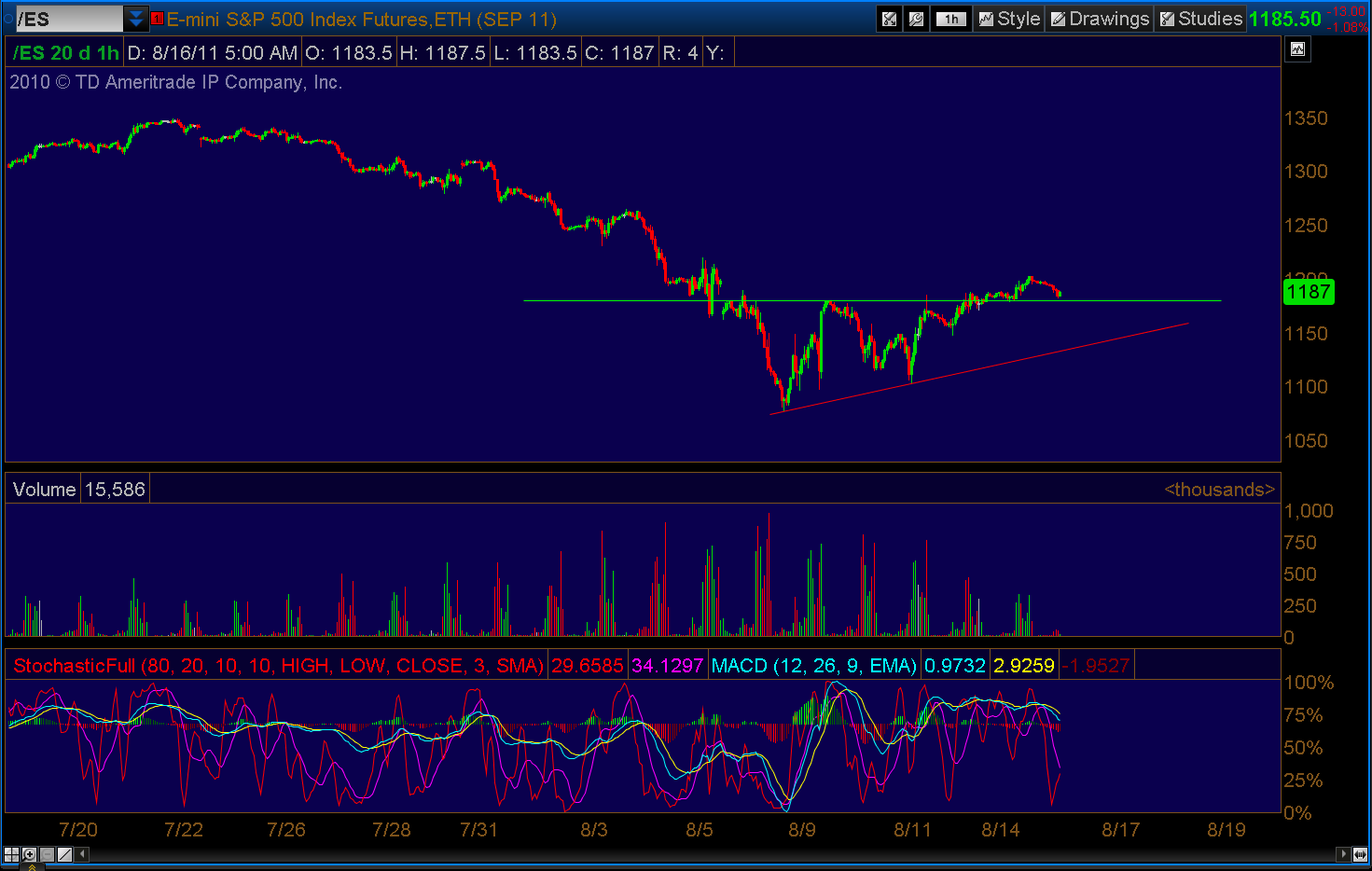The height and width of the screenshot is (871, 1372).
Task: Click the MACD diff value -1.9527
Action: coord(1097,666)
